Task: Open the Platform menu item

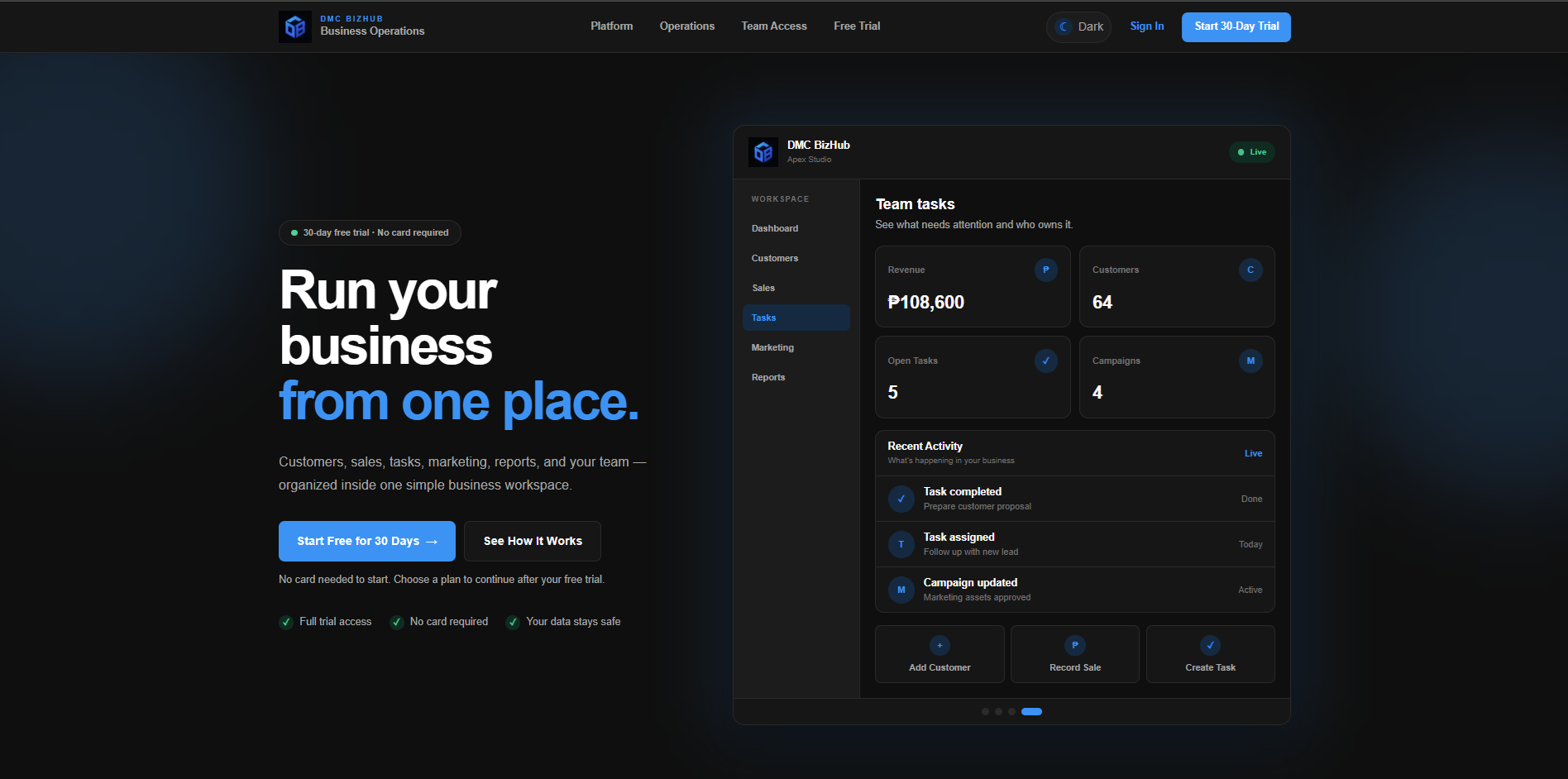Action: click(x=612, y=26)
